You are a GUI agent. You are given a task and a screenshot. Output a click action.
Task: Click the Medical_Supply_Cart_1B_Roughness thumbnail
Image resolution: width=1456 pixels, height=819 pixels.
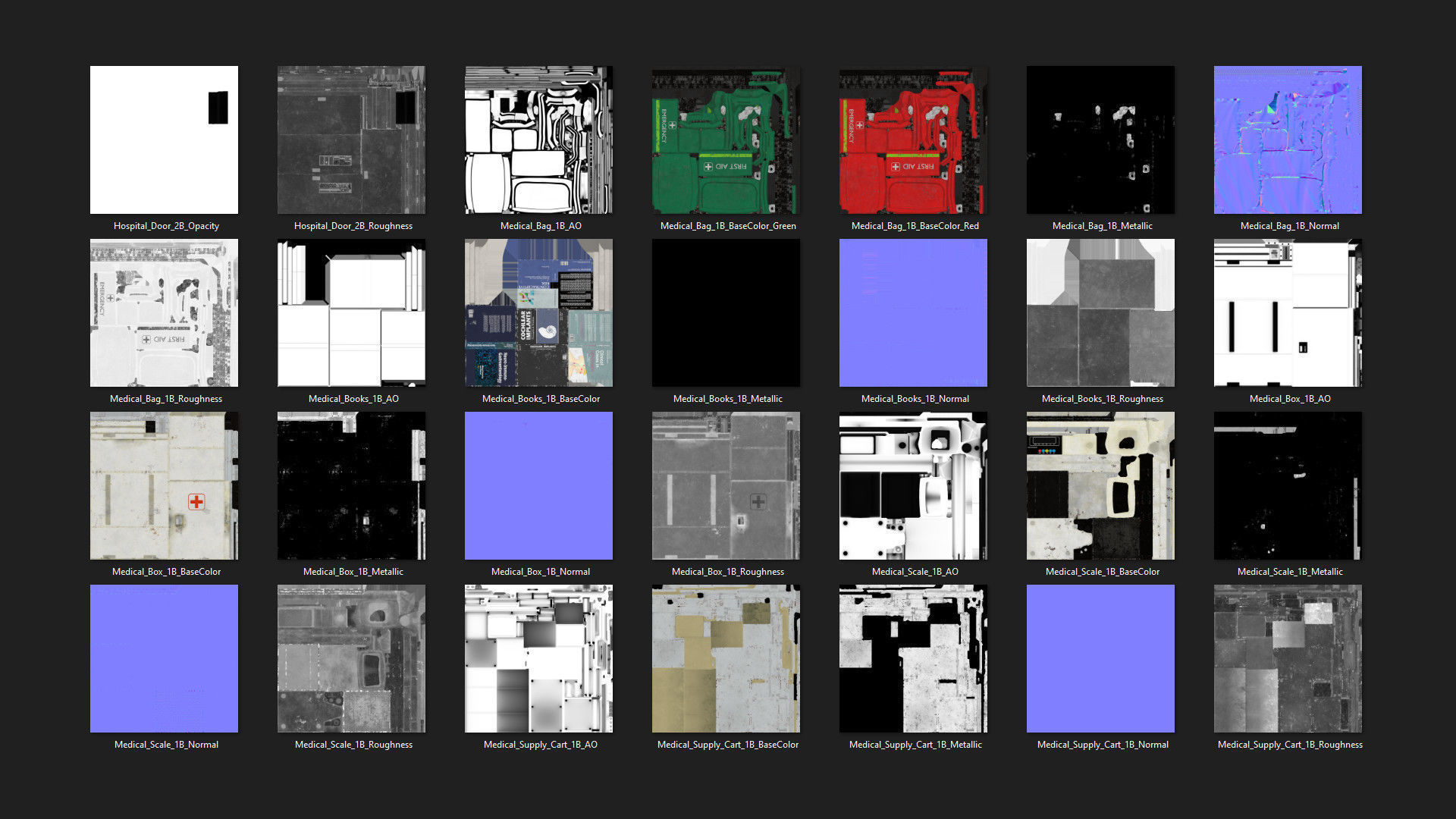pyautogui.click(x=1288, y=658)
